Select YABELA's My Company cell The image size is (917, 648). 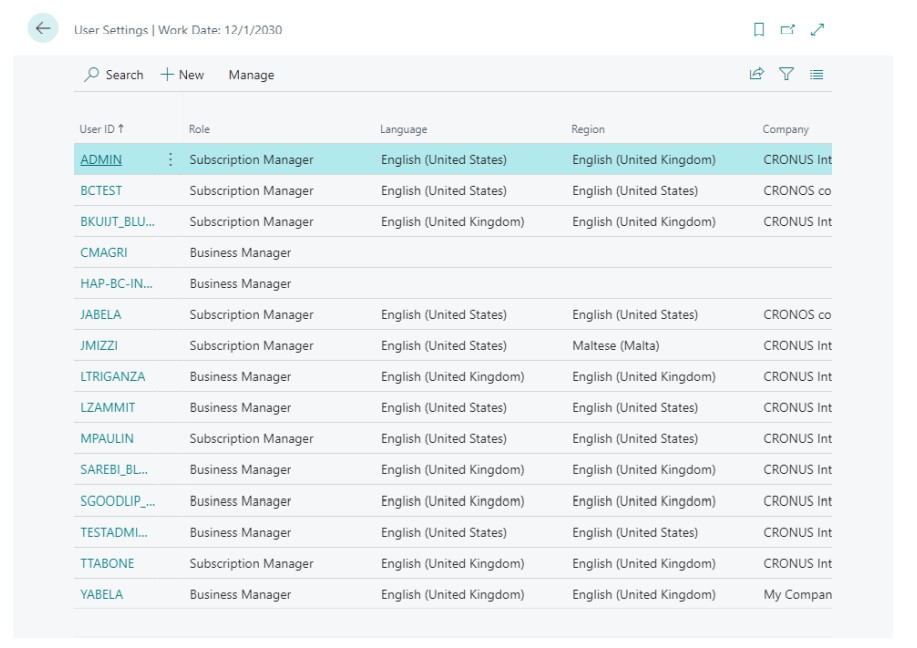pyautogui.click(x=796, y=595)
